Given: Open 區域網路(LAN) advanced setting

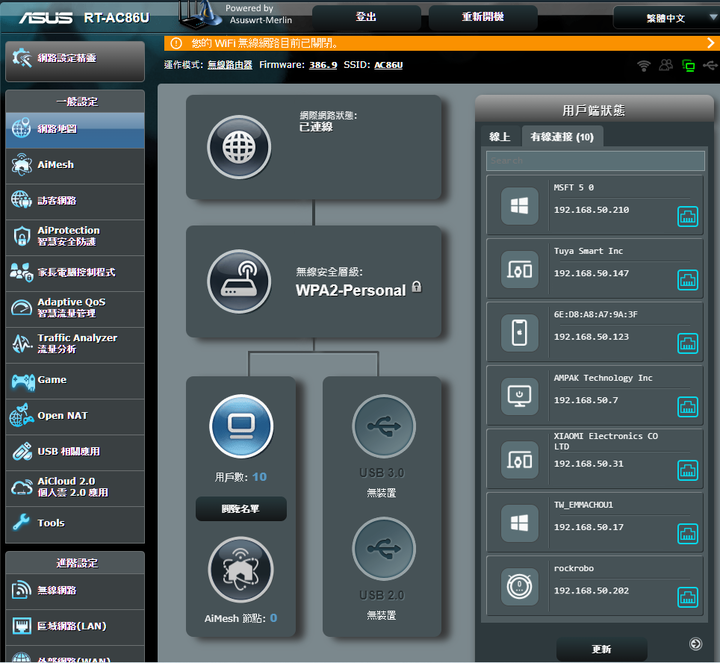Looking at the screenshot, I should 75,626.
